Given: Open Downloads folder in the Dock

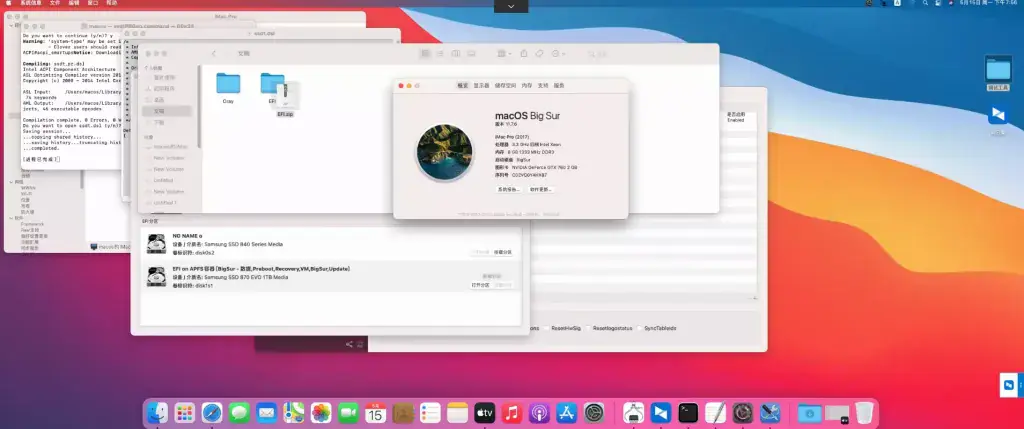Looking at the screenshot, I should (810, 413).
